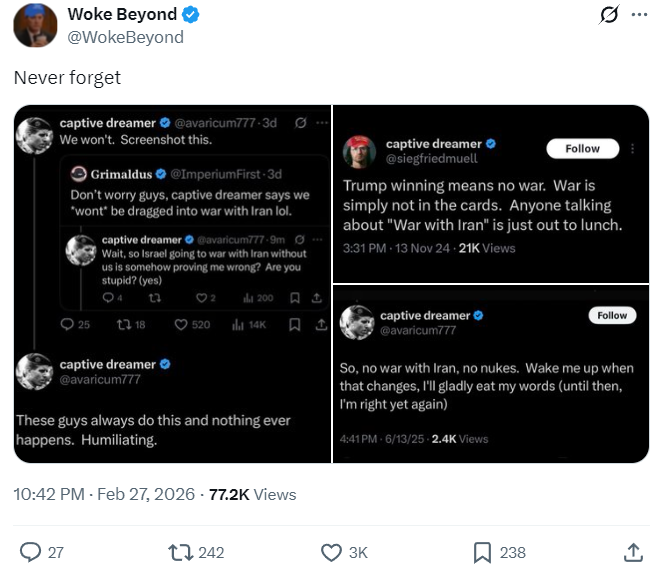The height and width of the screenshot is (570, 662).
Task: Click Woke Beyond's profile avatar
Action: click(x=34, y=25)
